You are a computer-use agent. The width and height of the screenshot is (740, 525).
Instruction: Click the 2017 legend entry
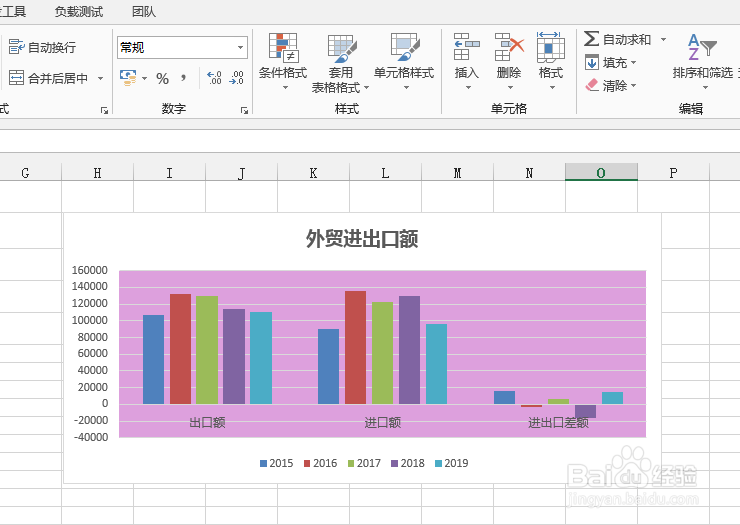tap(364, 463)
